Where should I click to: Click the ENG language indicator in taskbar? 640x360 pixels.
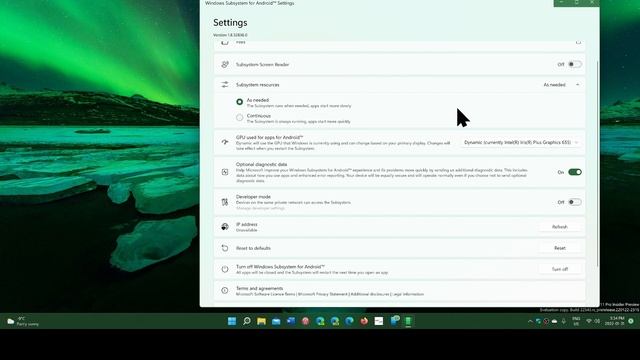tap(576, 321)
